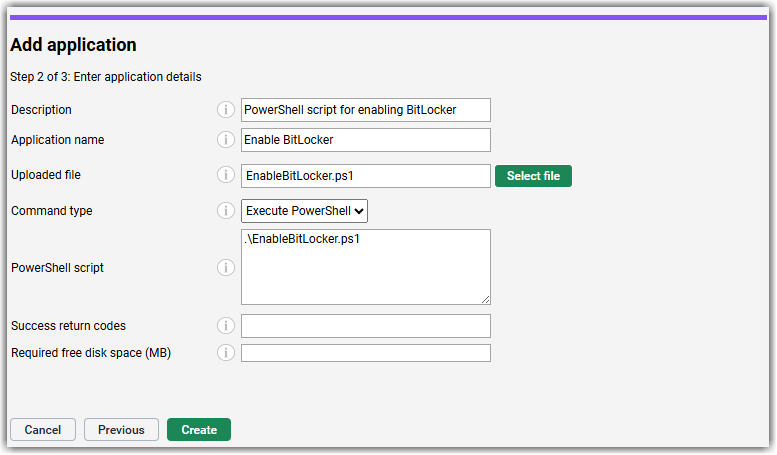Open the info tooltip for Command type
Screen dimensions: 777x455
tap(226, 211)
